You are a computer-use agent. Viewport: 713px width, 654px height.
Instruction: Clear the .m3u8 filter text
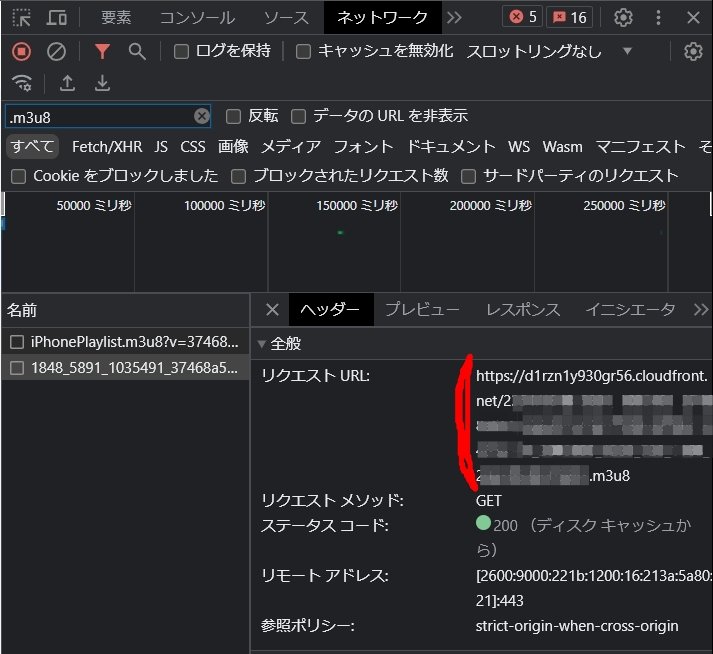[202, 116]
